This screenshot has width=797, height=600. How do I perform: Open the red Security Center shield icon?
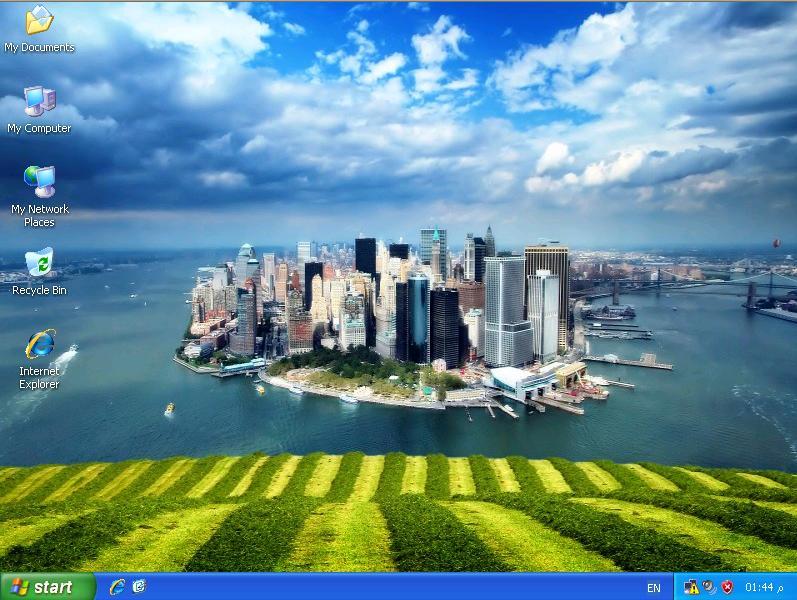[727, 587]
